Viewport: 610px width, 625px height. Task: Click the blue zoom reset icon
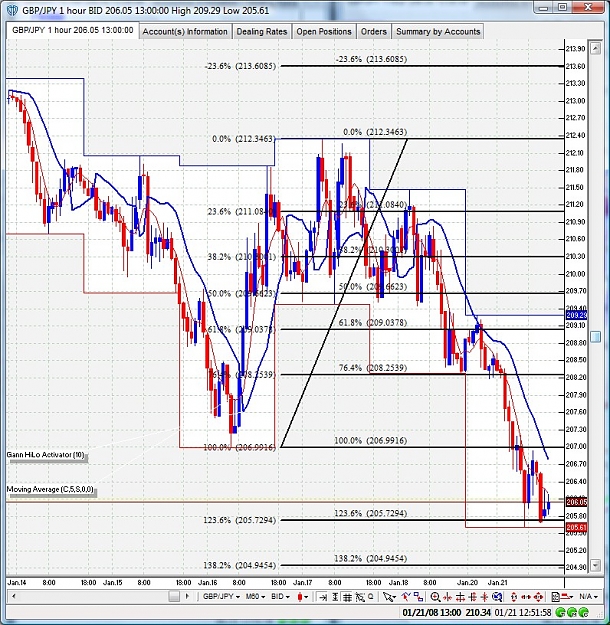click(x=497, y=597)
